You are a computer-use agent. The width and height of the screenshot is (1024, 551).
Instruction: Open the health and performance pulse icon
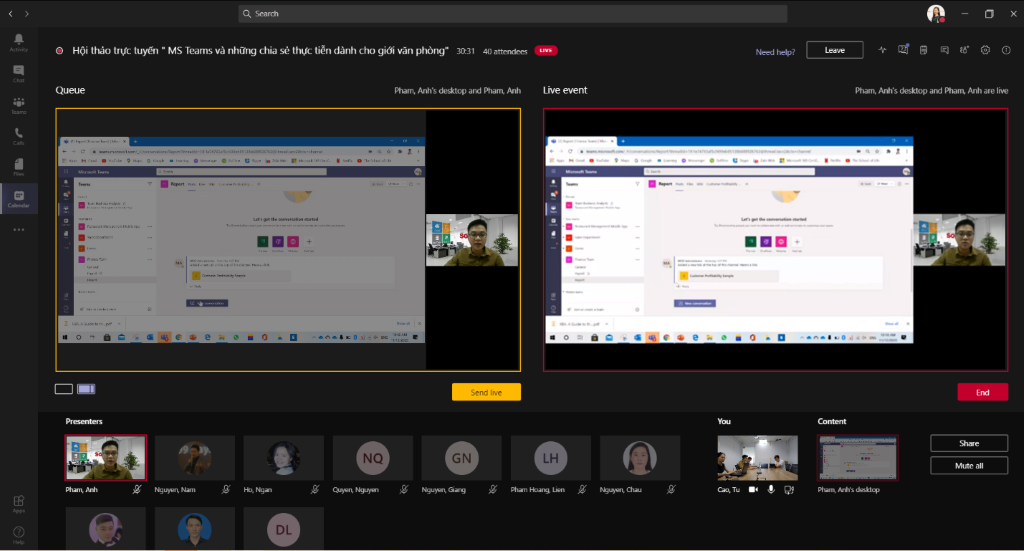pos(882,50)
